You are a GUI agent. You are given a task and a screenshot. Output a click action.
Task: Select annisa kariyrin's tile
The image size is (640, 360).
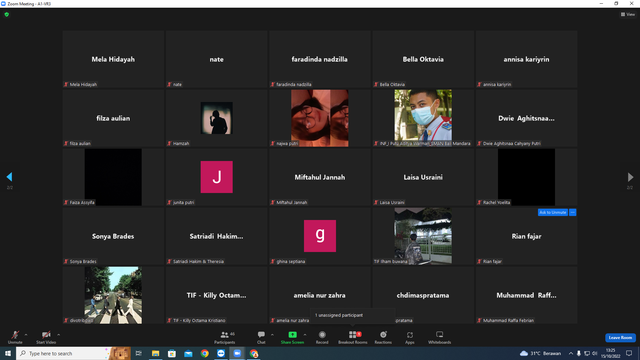click(526, 59)
